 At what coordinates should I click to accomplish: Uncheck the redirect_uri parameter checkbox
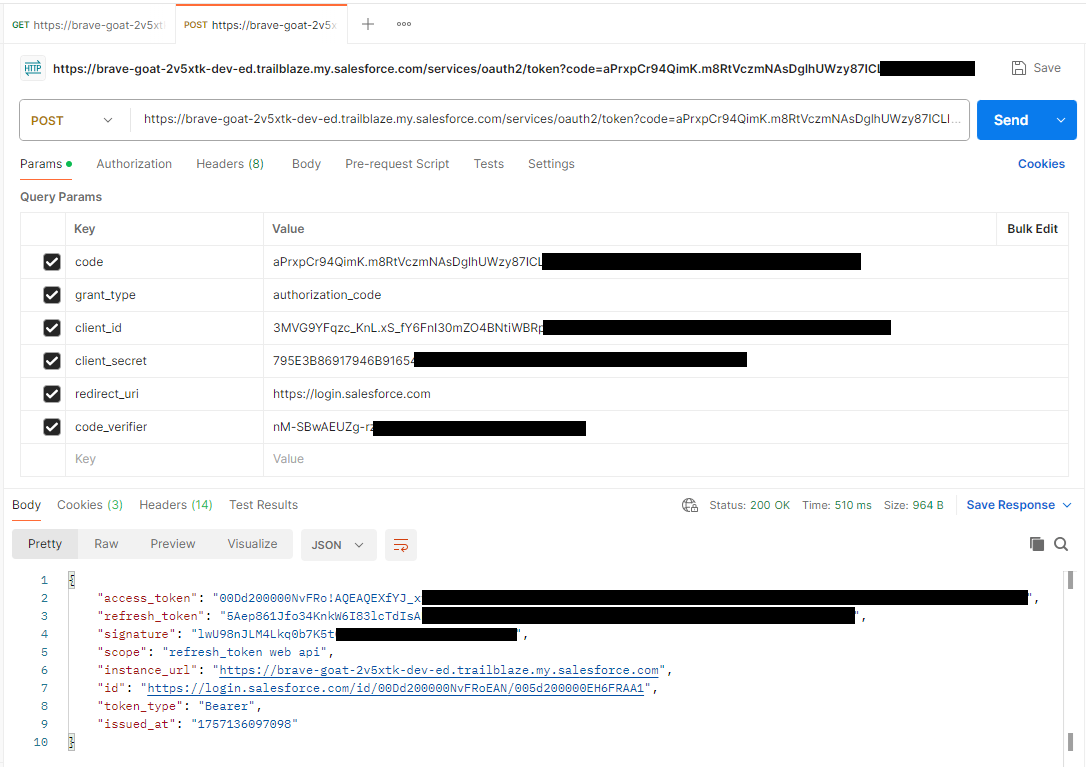[x=52, y=394]
